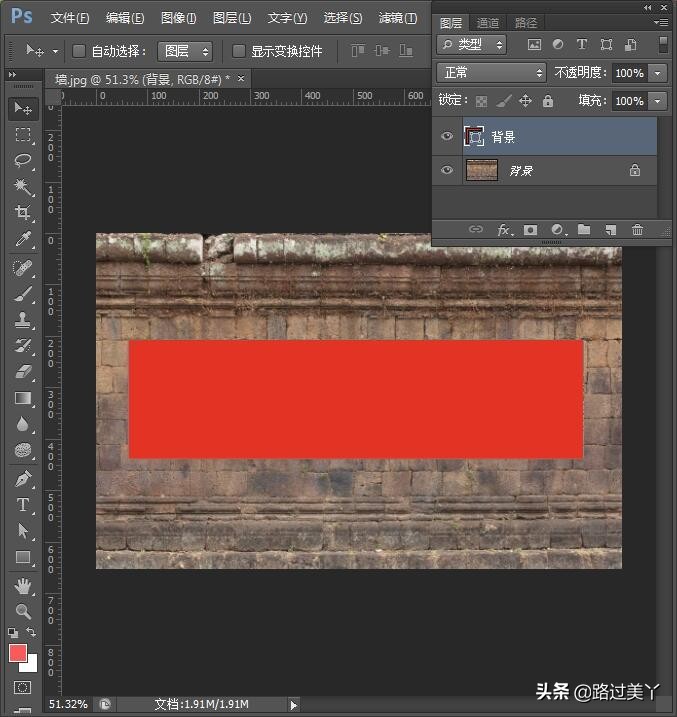677x717 pixels.
Task: Reset default foreground and background colors
Action: coord(13,633)
